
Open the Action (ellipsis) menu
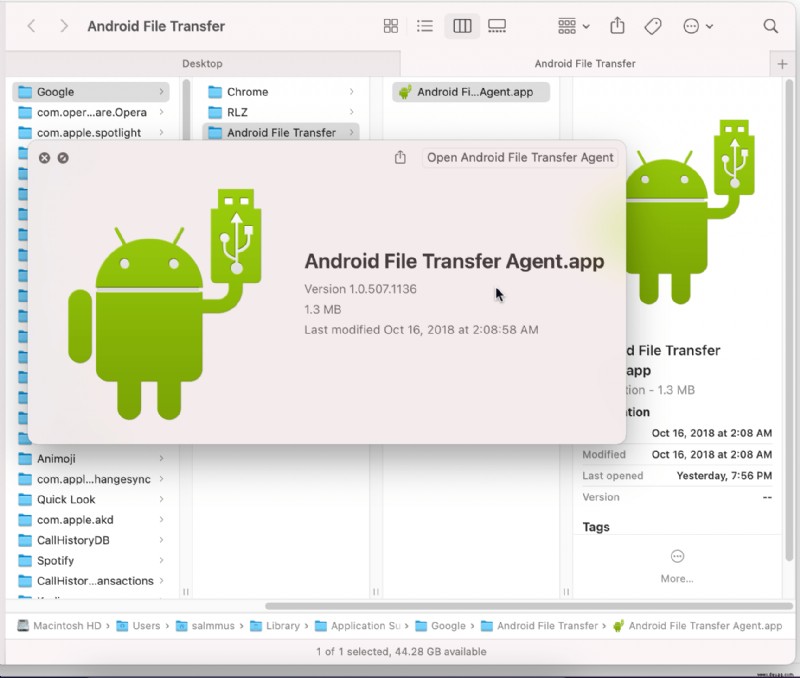(x=698, y=26)
